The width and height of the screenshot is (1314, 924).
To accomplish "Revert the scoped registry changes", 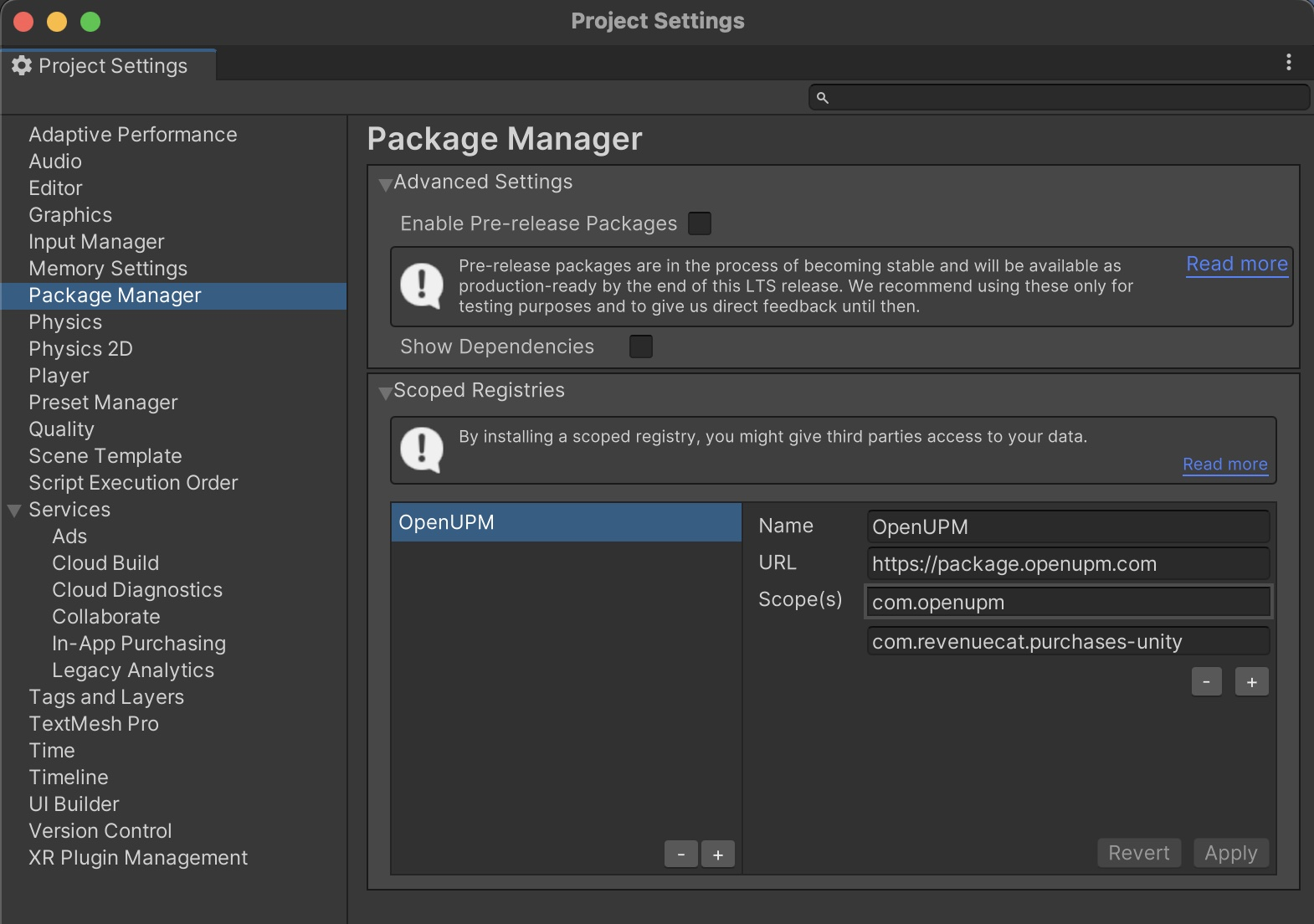I will [1138, 853].
